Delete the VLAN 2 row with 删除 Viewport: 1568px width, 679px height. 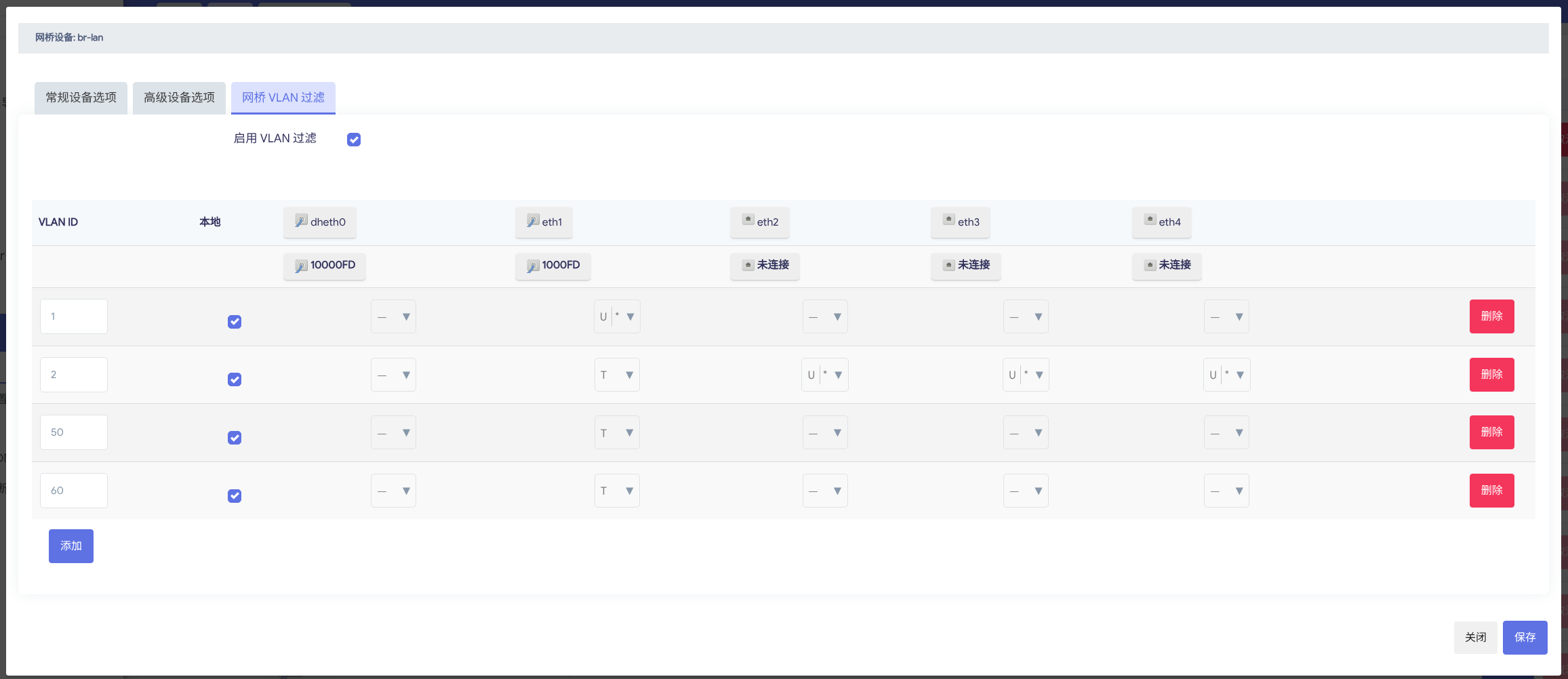(1491, 375)
